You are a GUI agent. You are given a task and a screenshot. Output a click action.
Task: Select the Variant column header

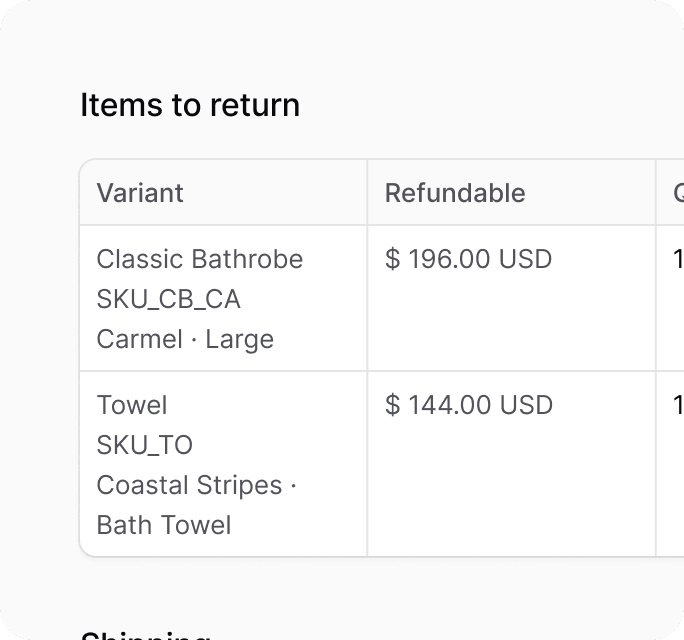click(140, 193)
